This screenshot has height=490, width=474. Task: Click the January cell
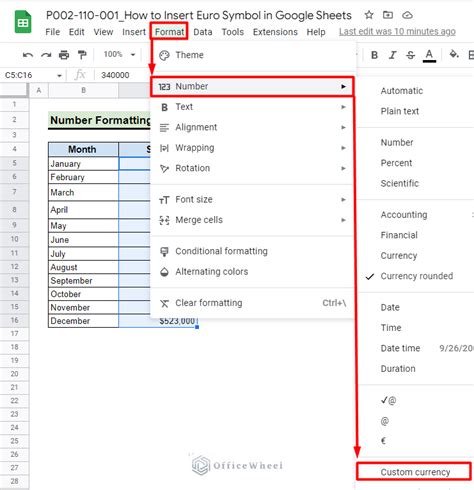(83, 164)
